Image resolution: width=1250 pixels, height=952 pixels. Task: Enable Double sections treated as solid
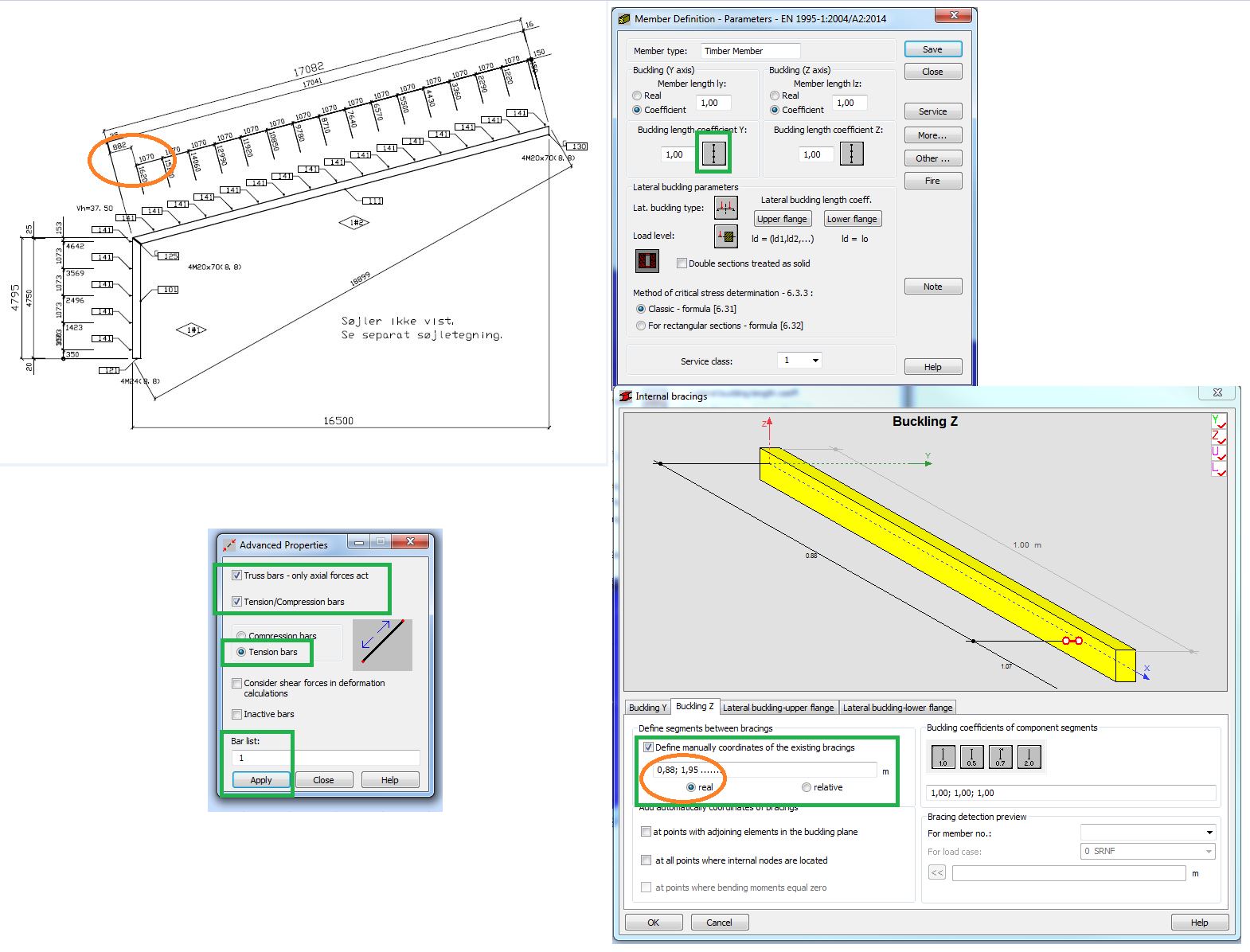click(682, 263)
